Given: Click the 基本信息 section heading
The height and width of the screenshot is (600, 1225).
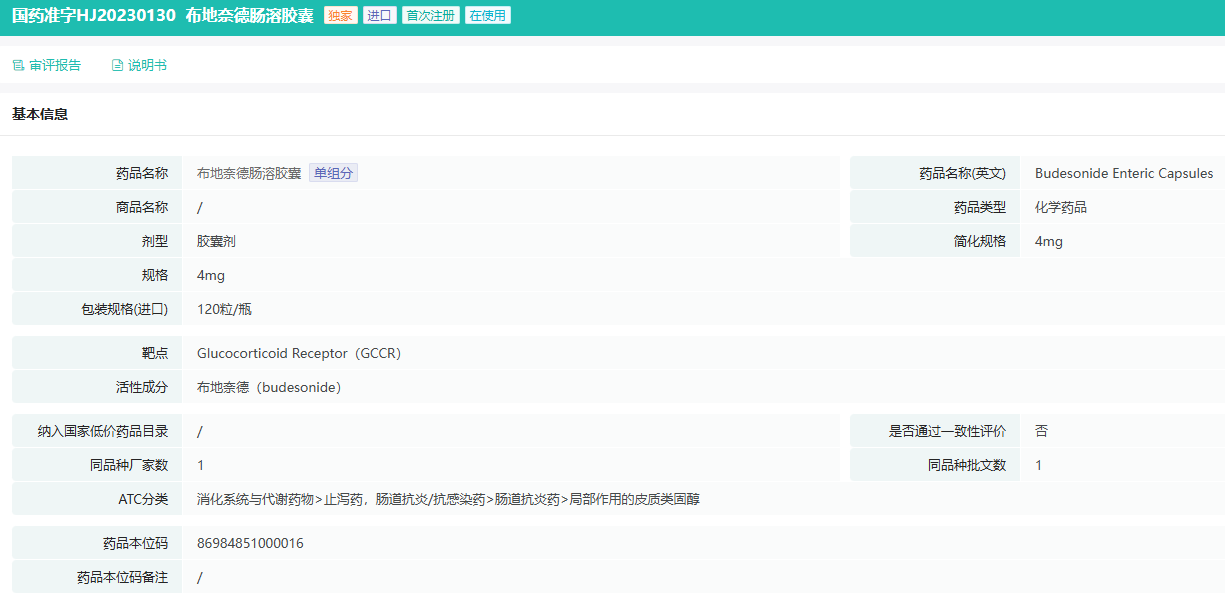Looking at the screenshot, I should coord(40,115).
